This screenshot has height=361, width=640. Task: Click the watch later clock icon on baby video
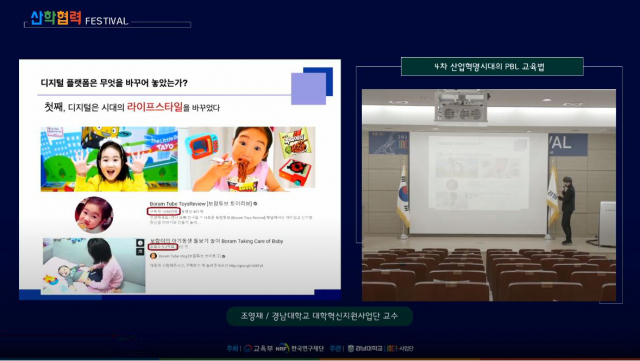click(x=140, y=243)
